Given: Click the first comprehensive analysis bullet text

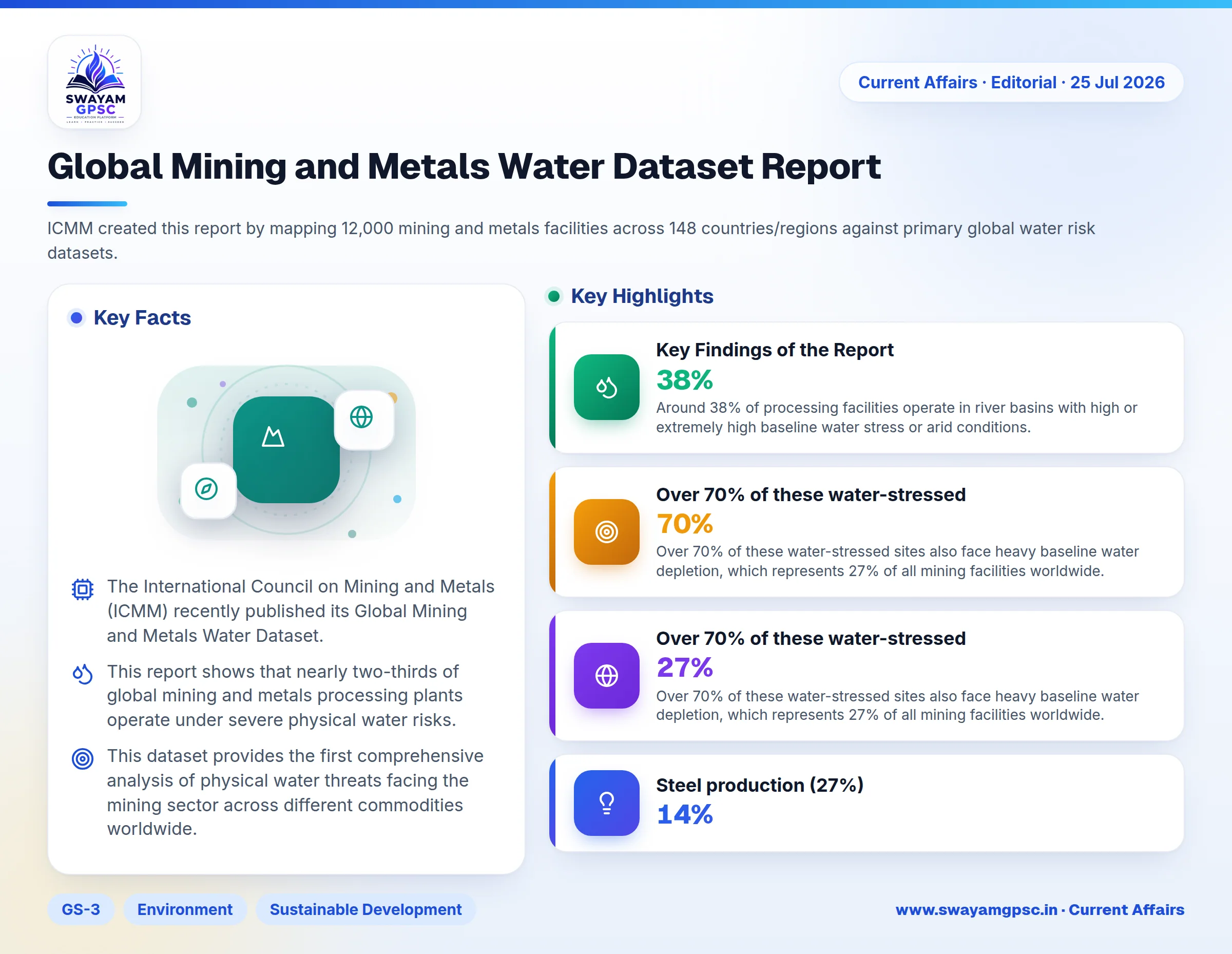Looking at the screenshot, I should [295, 792].
